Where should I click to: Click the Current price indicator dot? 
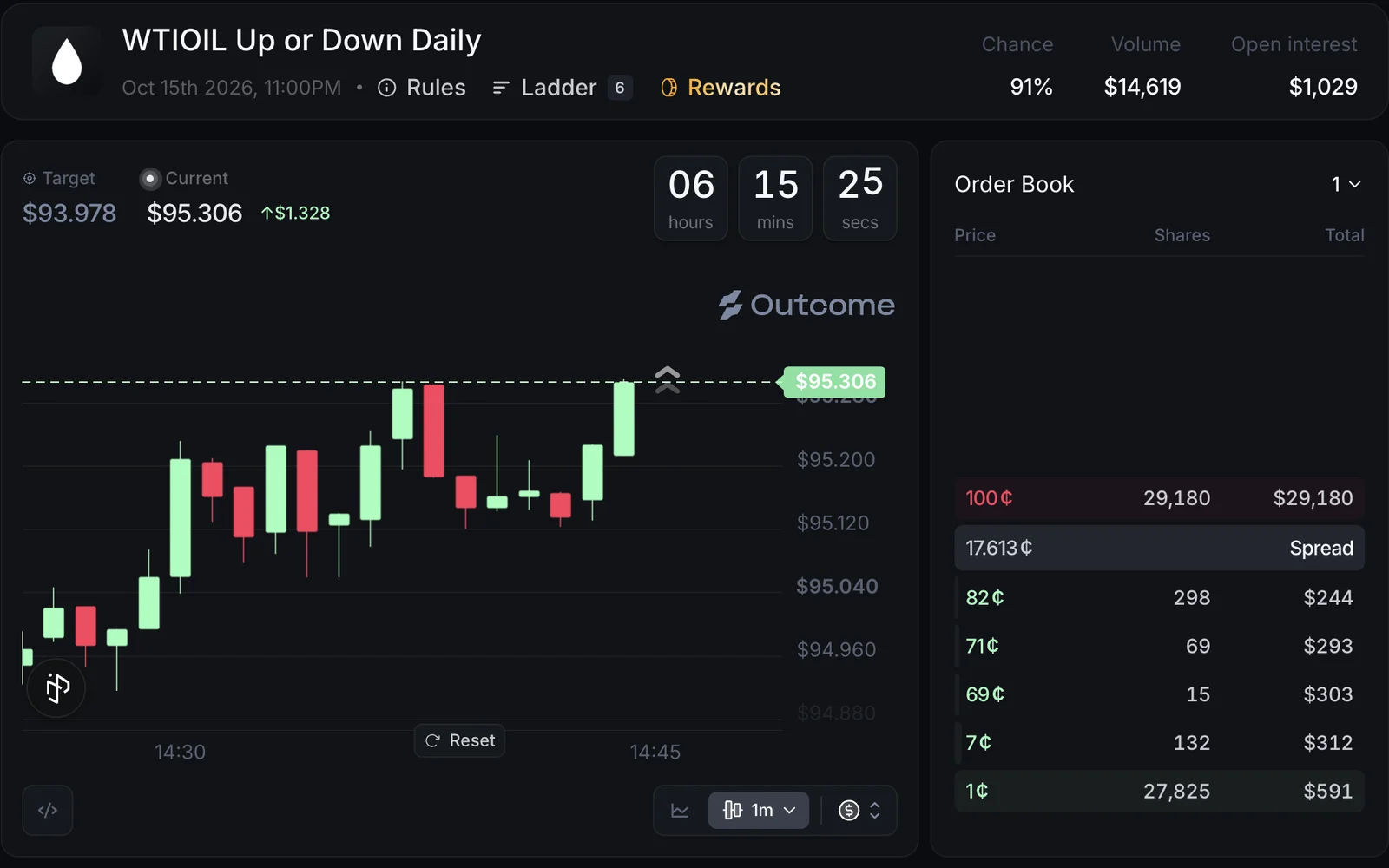point(150,179)
